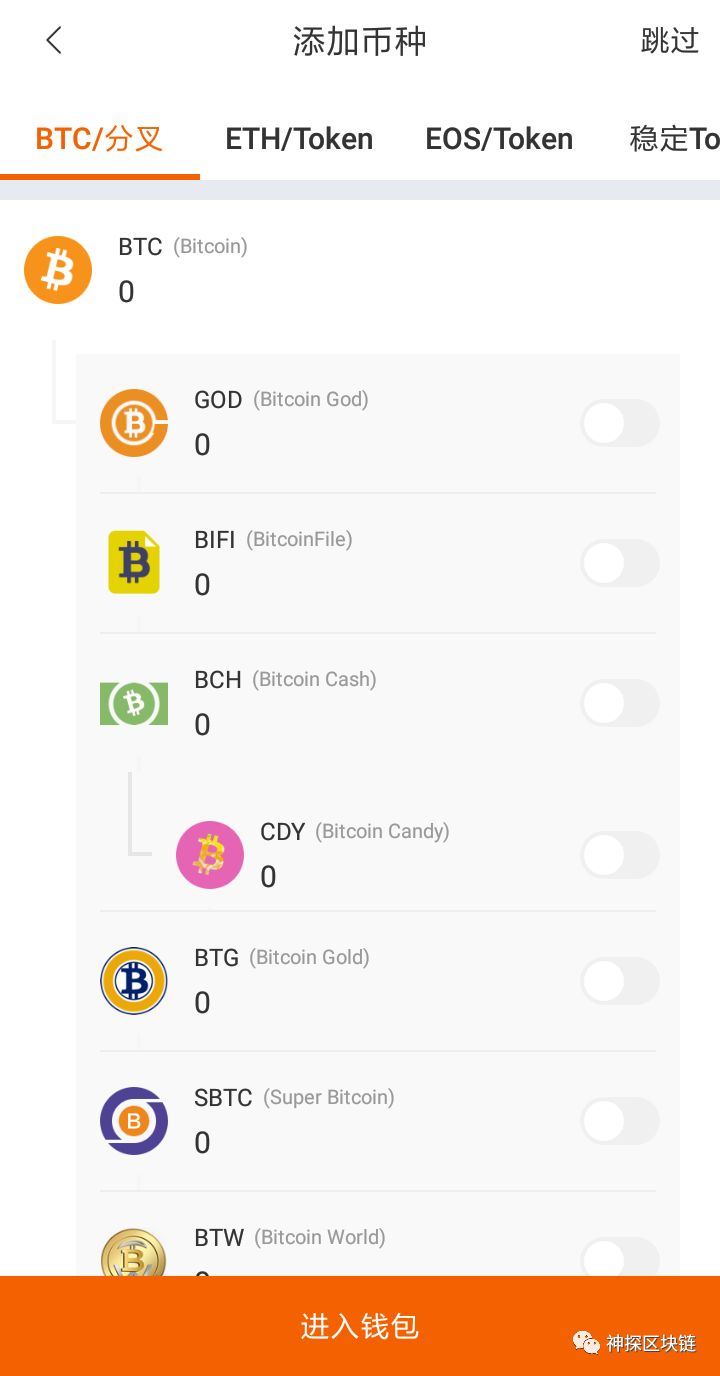
Task: Enable the GOD Bitcoin God switch
Action: pyautogui.click(x=620, y=423)
